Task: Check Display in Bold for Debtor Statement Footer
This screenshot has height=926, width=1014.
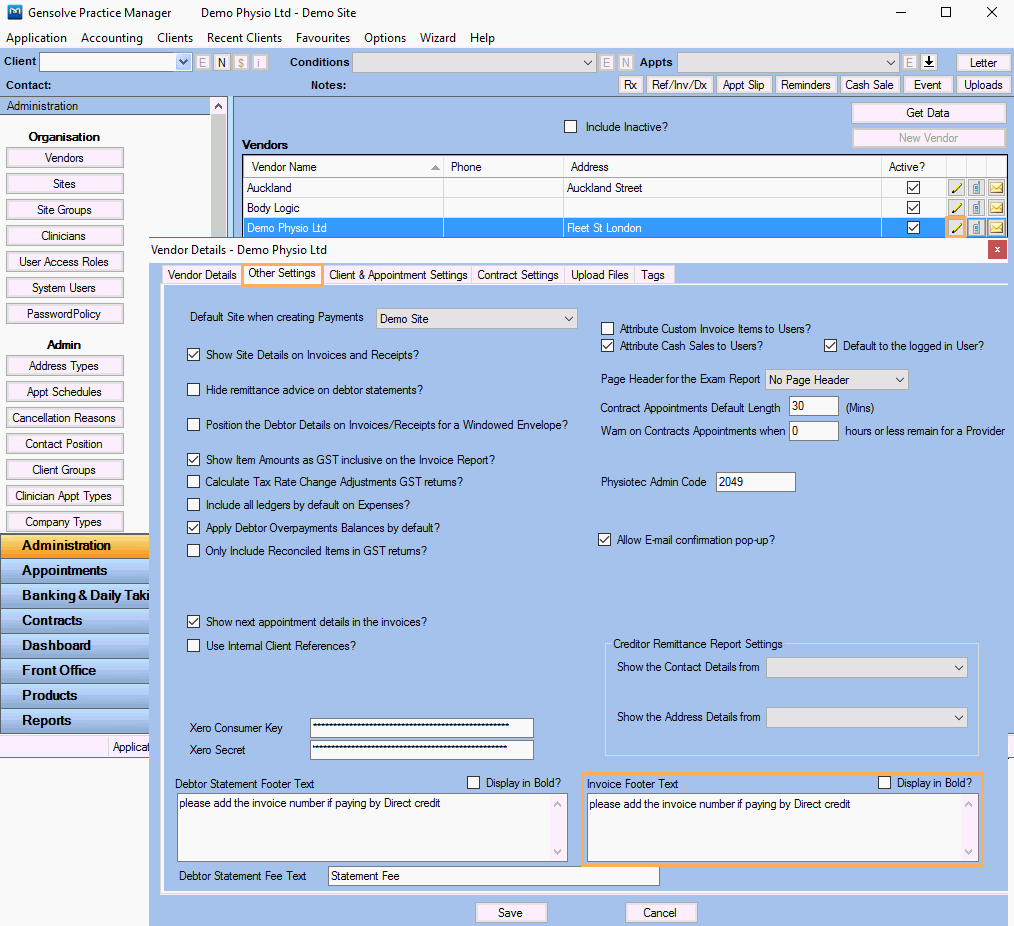Action: coord(473,783)
